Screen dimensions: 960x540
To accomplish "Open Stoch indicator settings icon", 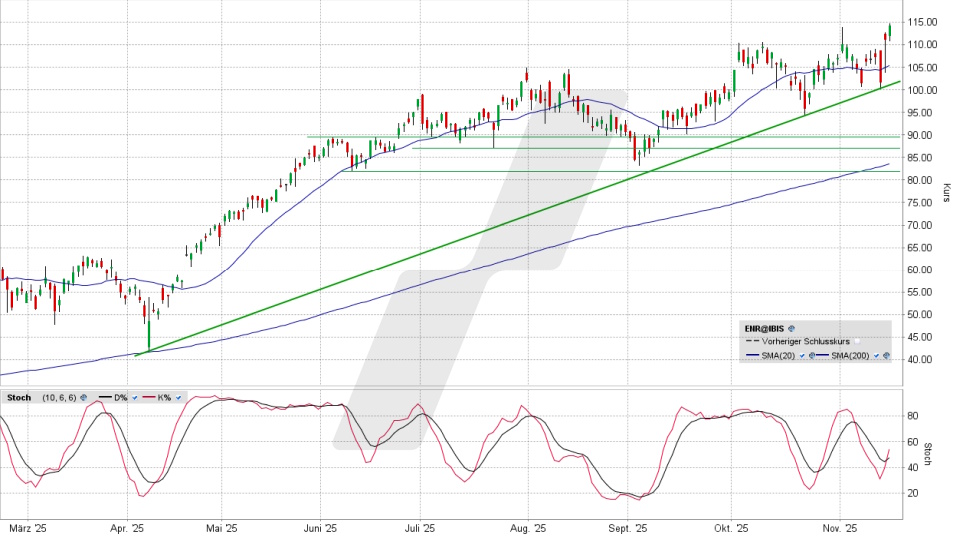I will pyautogui.click(x=84, y=398).
